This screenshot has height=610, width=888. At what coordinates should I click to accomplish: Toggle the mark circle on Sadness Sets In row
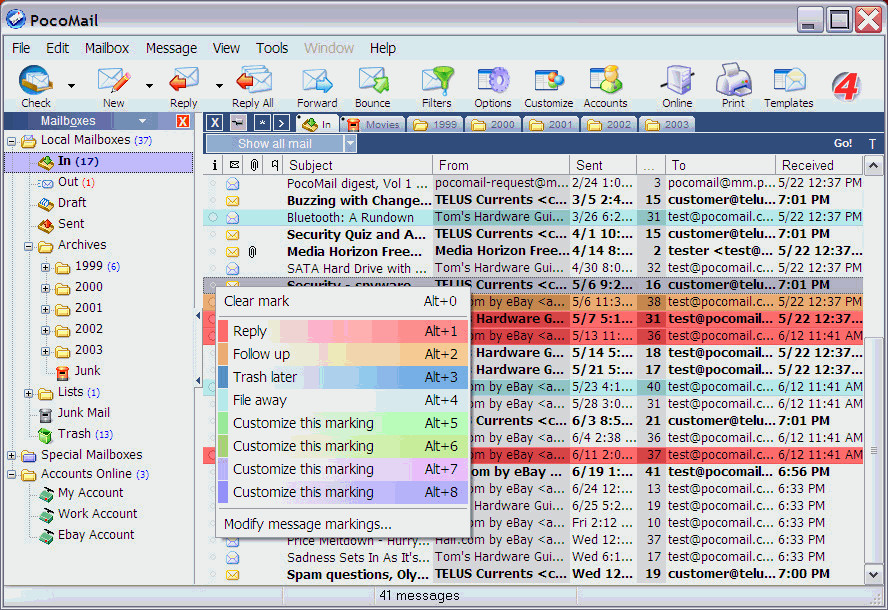(x=213, y=557)
